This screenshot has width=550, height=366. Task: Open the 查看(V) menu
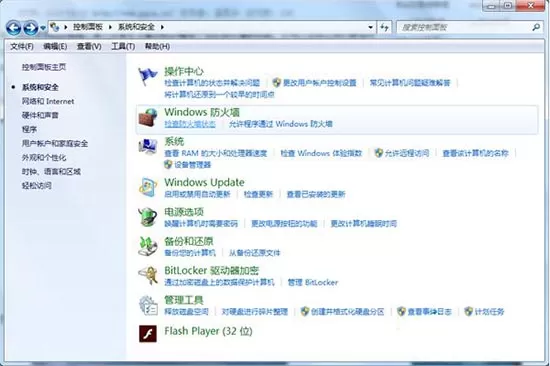click(x=89, y=46)
